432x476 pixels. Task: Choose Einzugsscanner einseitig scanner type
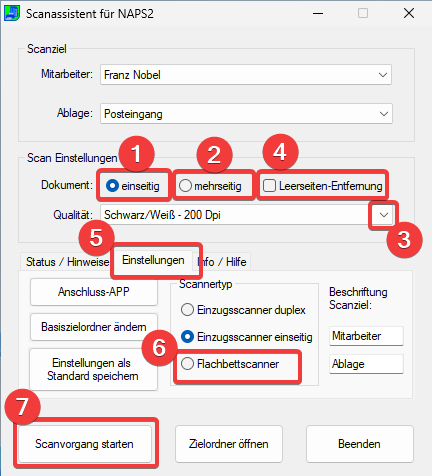(246, 337)
